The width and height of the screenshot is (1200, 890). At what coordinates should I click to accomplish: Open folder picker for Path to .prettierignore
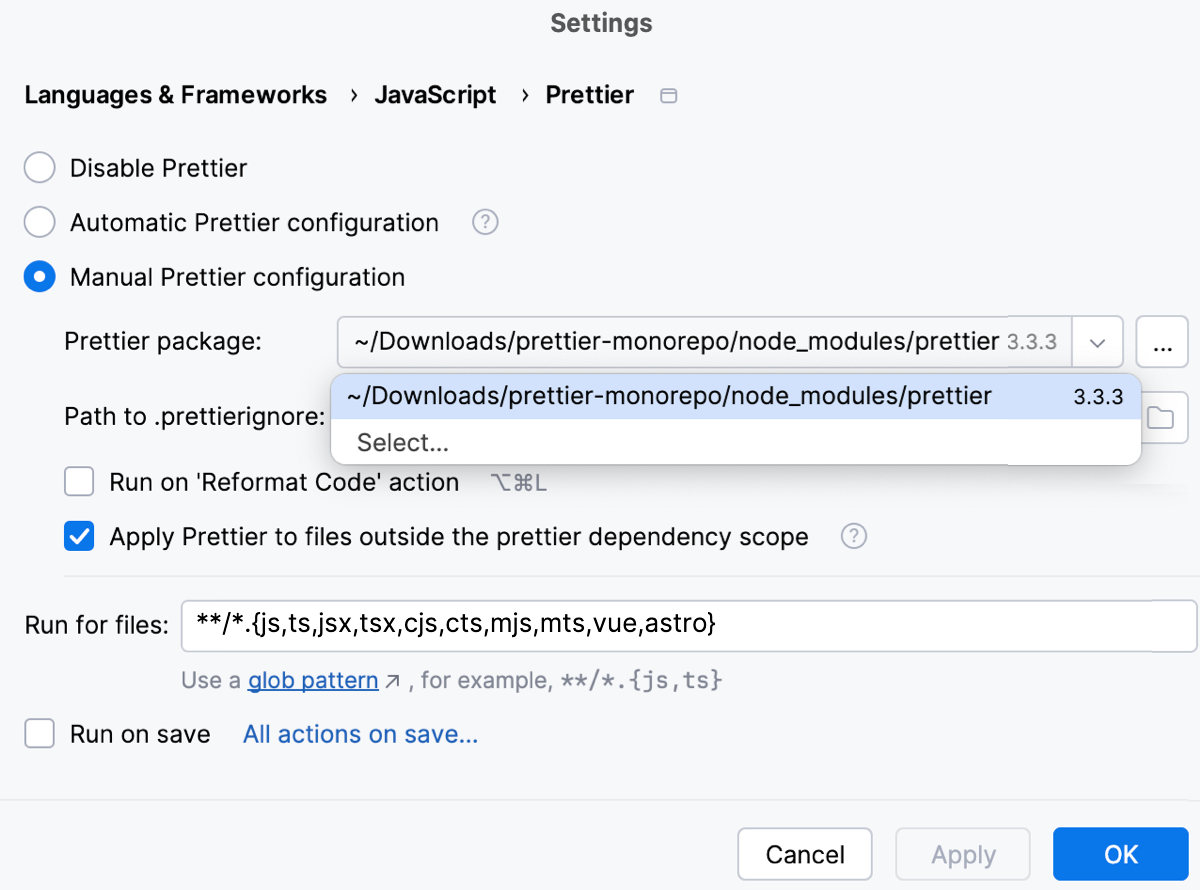tap(1163, 417)
